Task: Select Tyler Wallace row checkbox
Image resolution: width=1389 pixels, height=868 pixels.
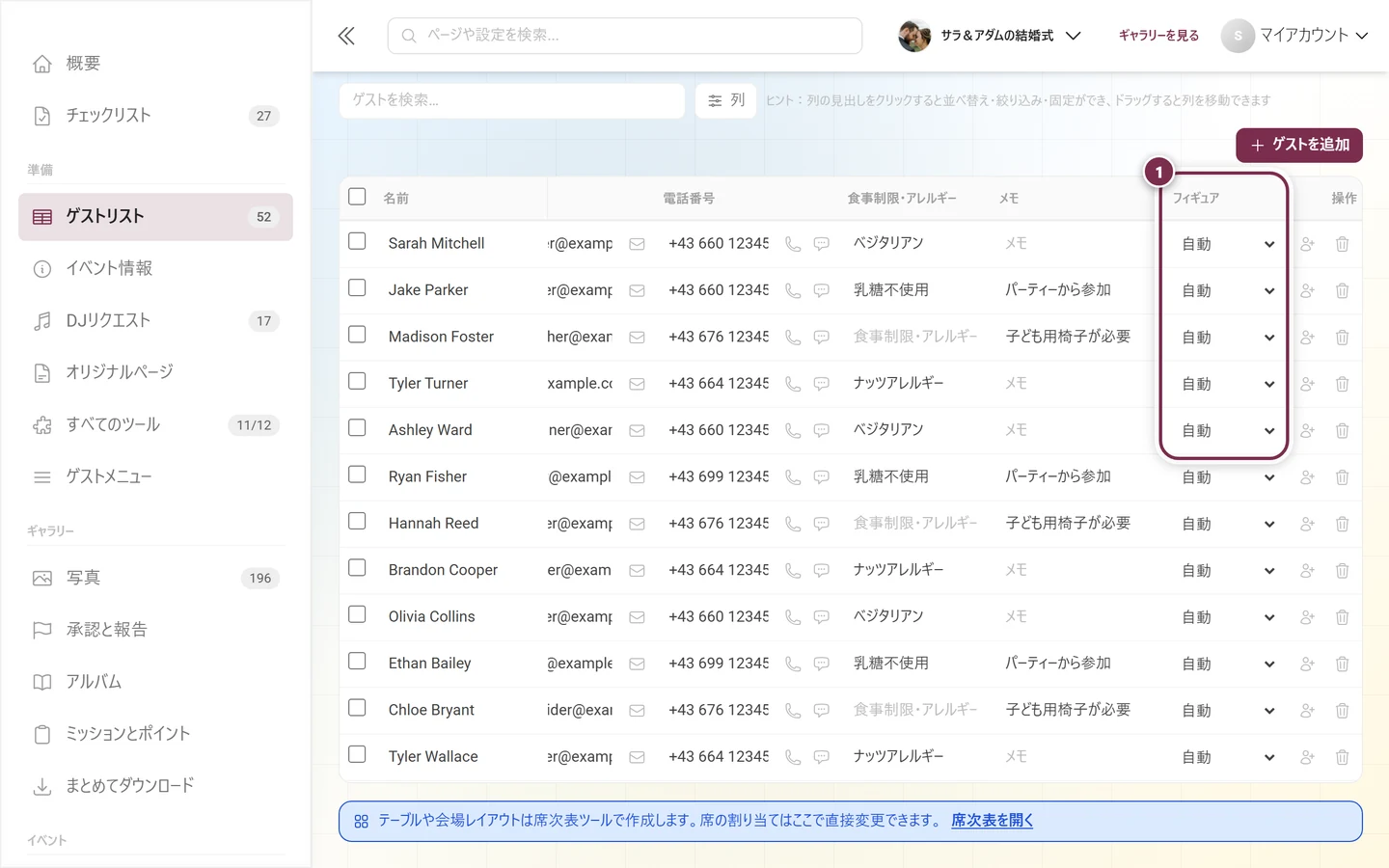Action: tap(357, 754)
